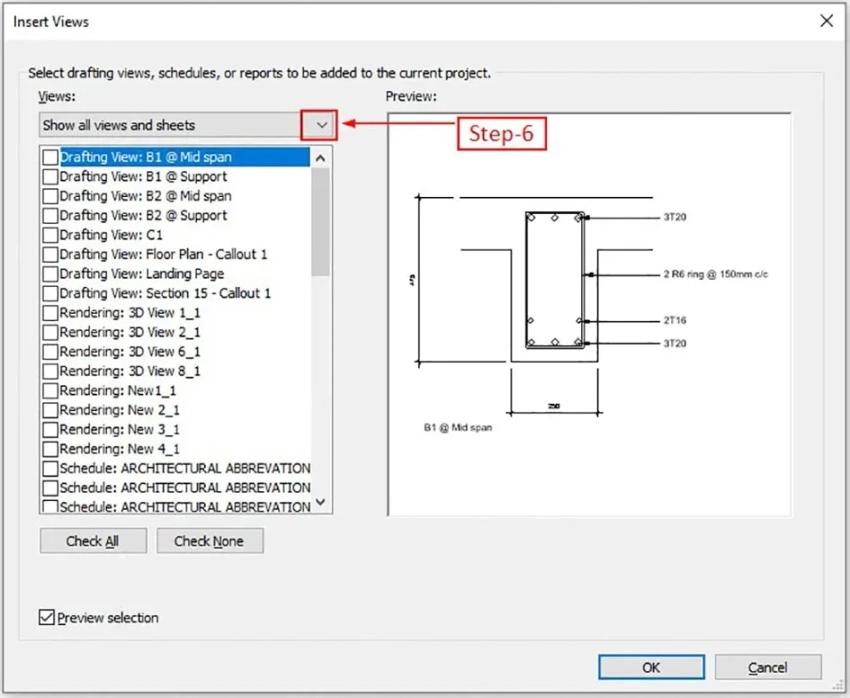Viewport: 850px width, 698px height.
Task: Check Drafting View: B1 @ Mid span checkbox
Action: click(x=50, y=157)
